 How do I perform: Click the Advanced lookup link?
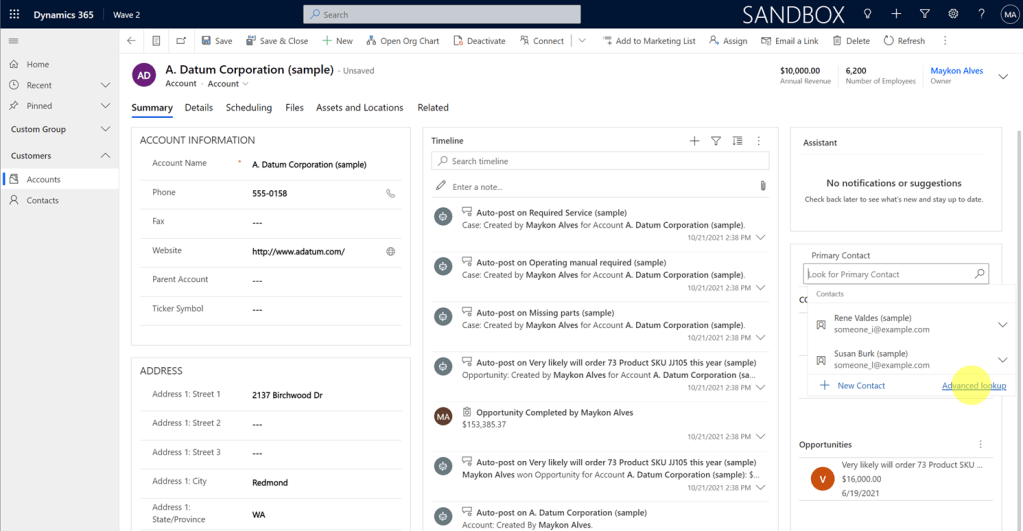click(x=973, y=386)
